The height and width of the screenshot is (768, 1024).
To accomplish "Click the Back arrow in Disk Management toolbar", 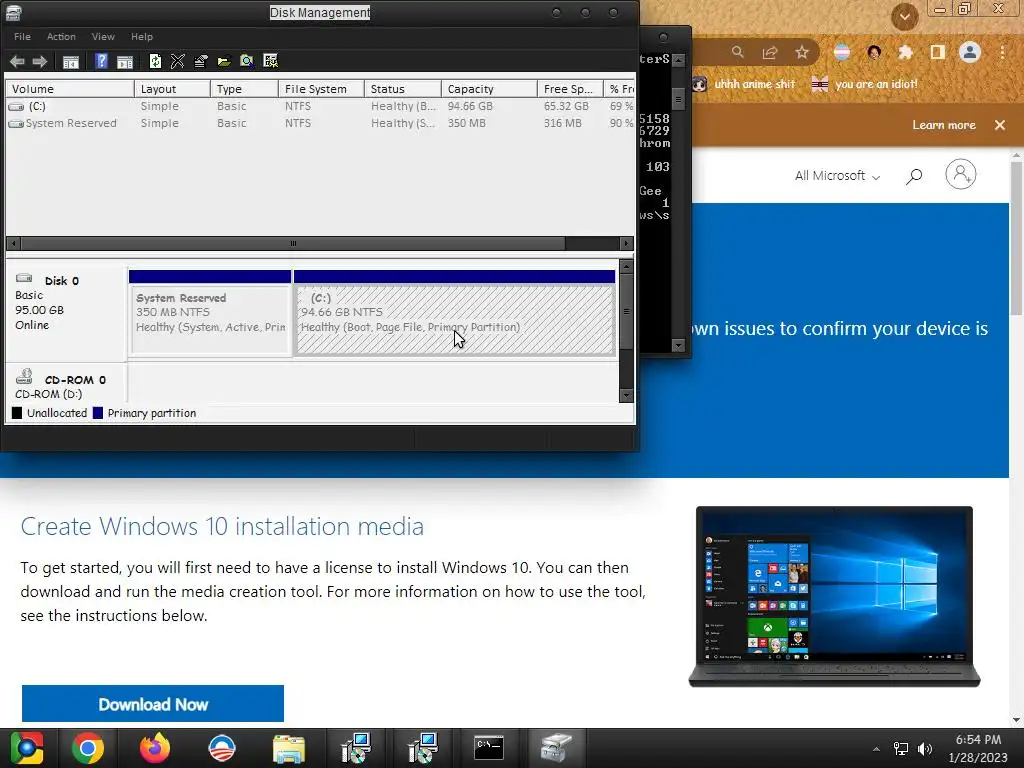I will pos(17,61).
